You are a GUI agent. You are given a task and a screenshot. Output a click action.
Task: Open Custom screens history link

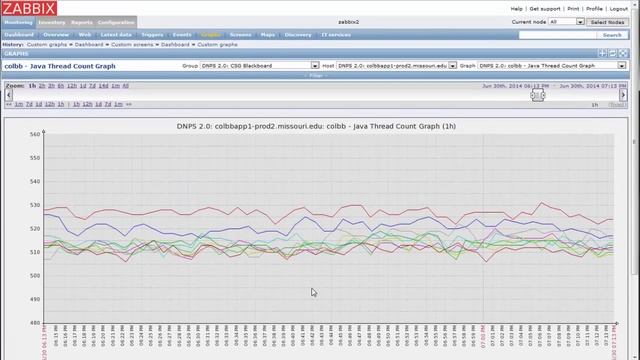(132, 44)
